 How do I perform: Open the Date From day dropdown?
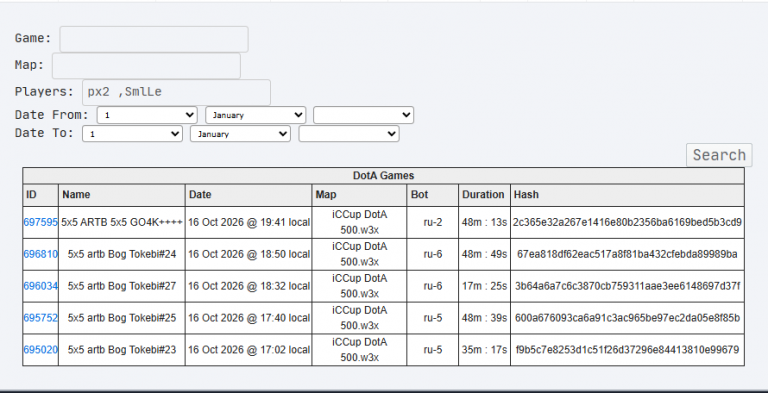pyautogui.click(x=147, y=115)
